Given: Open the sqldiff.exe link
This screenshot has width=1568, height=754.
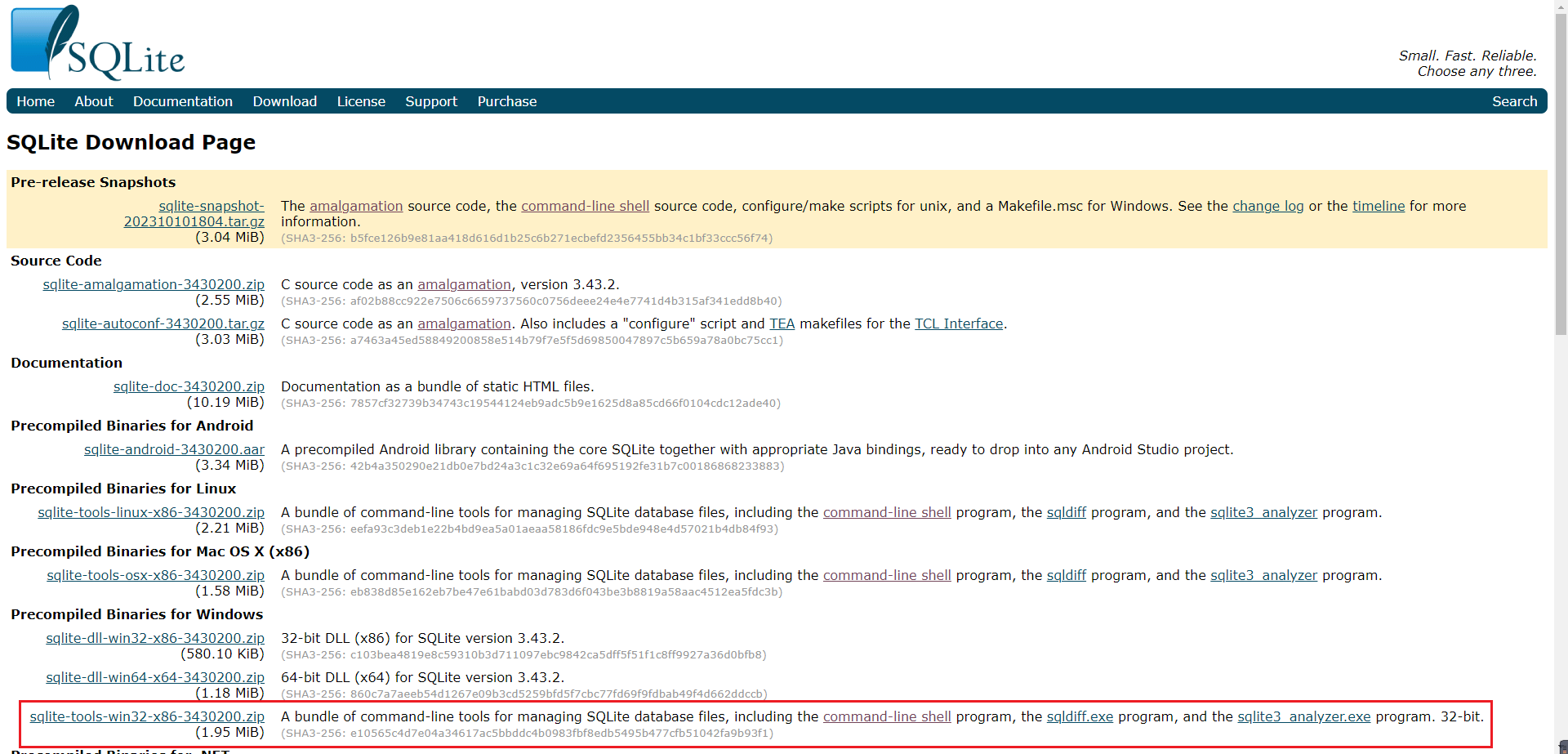Looking at the screenshot, I should click(1080, 716).
